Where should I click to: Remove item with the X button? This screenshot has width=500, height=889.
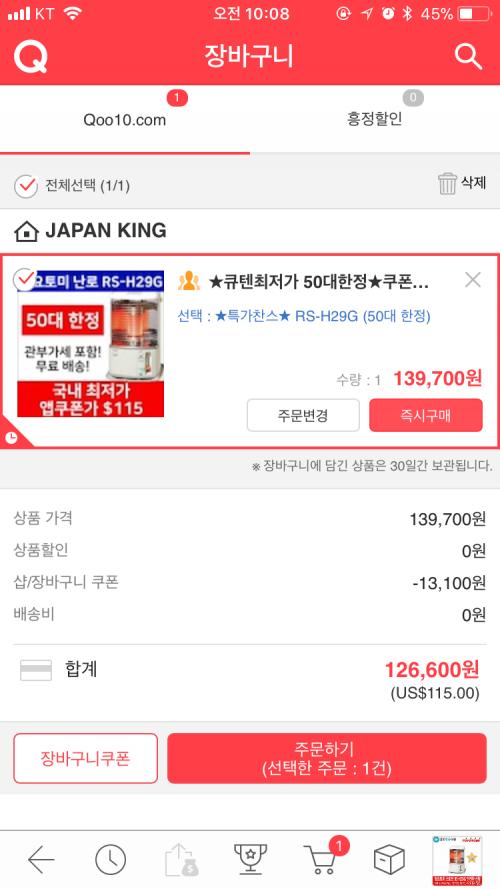coord(472,280)
